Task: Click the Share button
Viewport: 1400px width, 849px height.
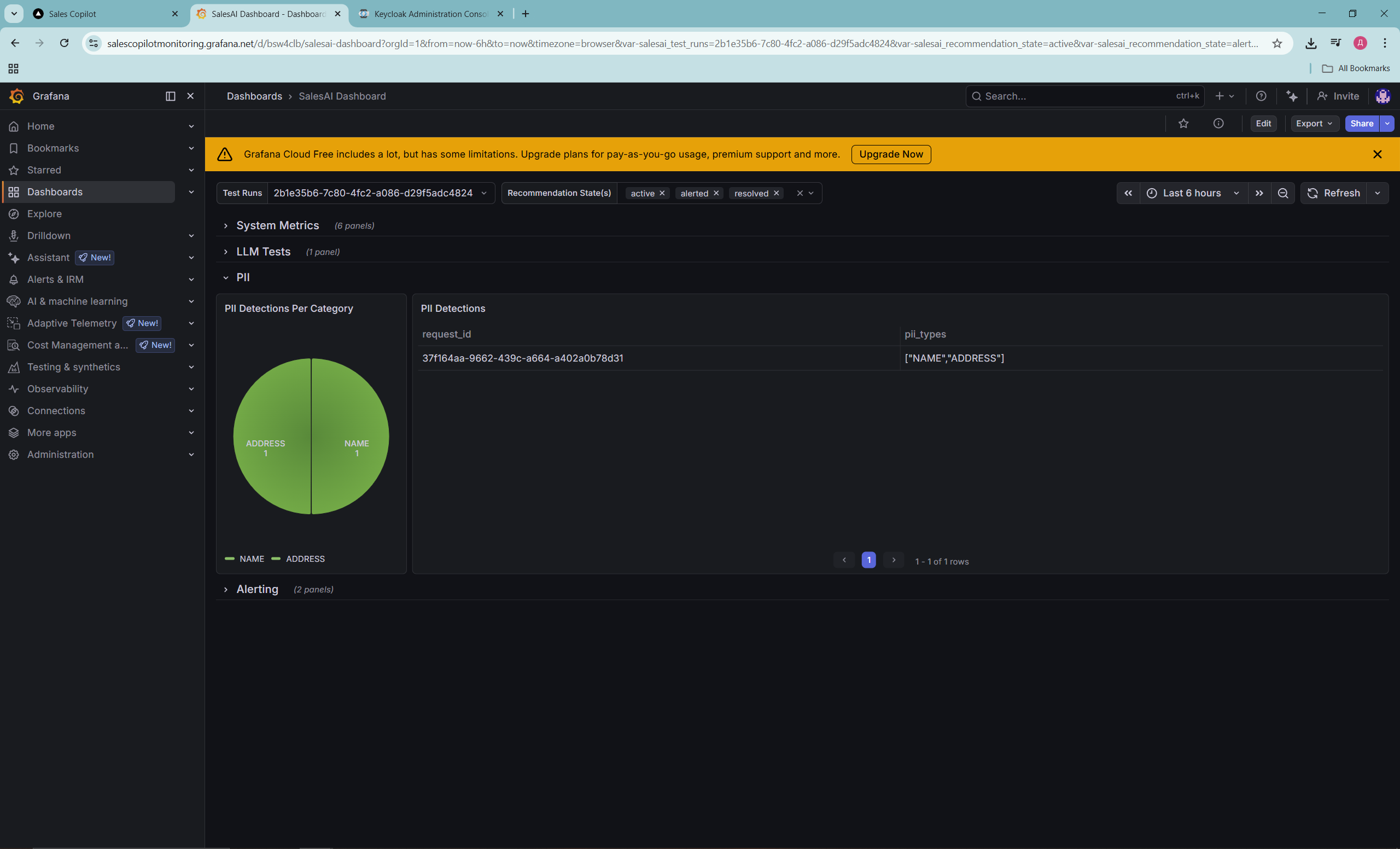Action: (1361, 123)
